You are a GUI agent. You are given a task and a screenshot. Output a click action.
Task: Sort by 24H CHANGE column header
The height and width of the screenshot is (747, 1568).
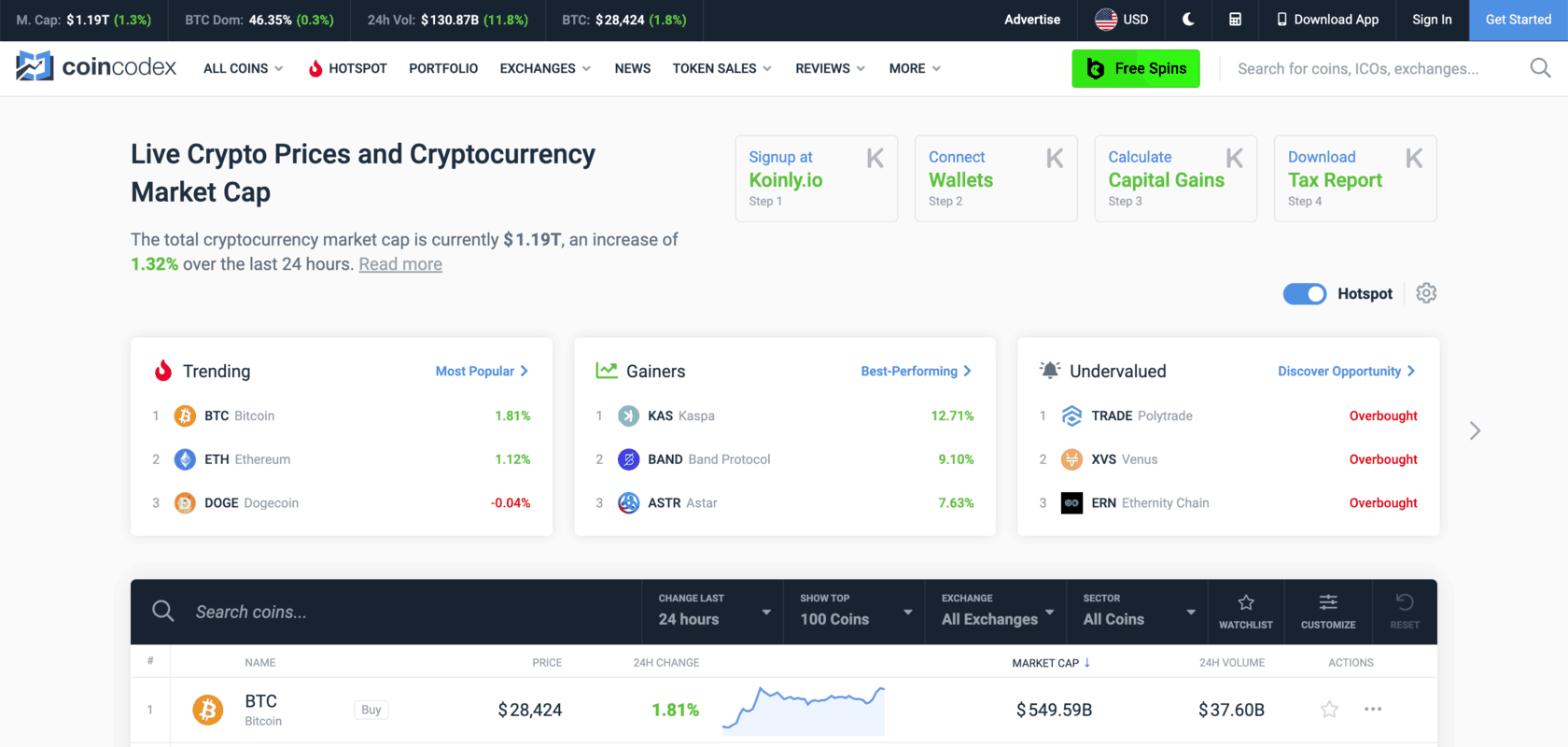(x=666, y=663)
